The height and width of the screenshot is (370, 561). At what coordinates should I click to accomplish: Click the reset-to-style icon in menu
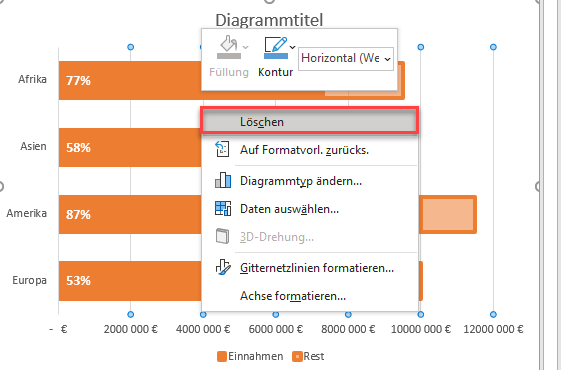(x=222, y=149)
